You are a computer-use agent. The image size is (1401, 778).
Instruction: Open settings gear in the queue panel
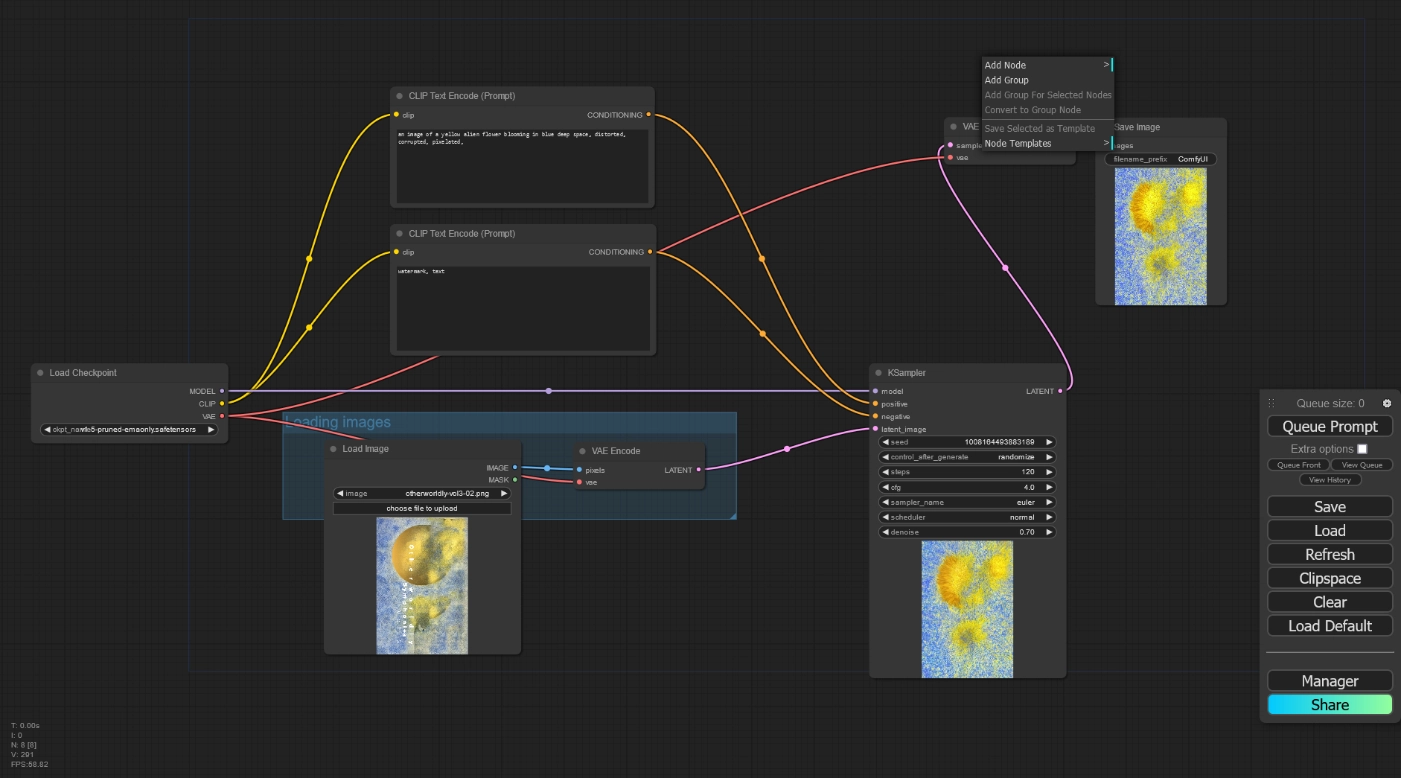click(x=1386, y=403)
